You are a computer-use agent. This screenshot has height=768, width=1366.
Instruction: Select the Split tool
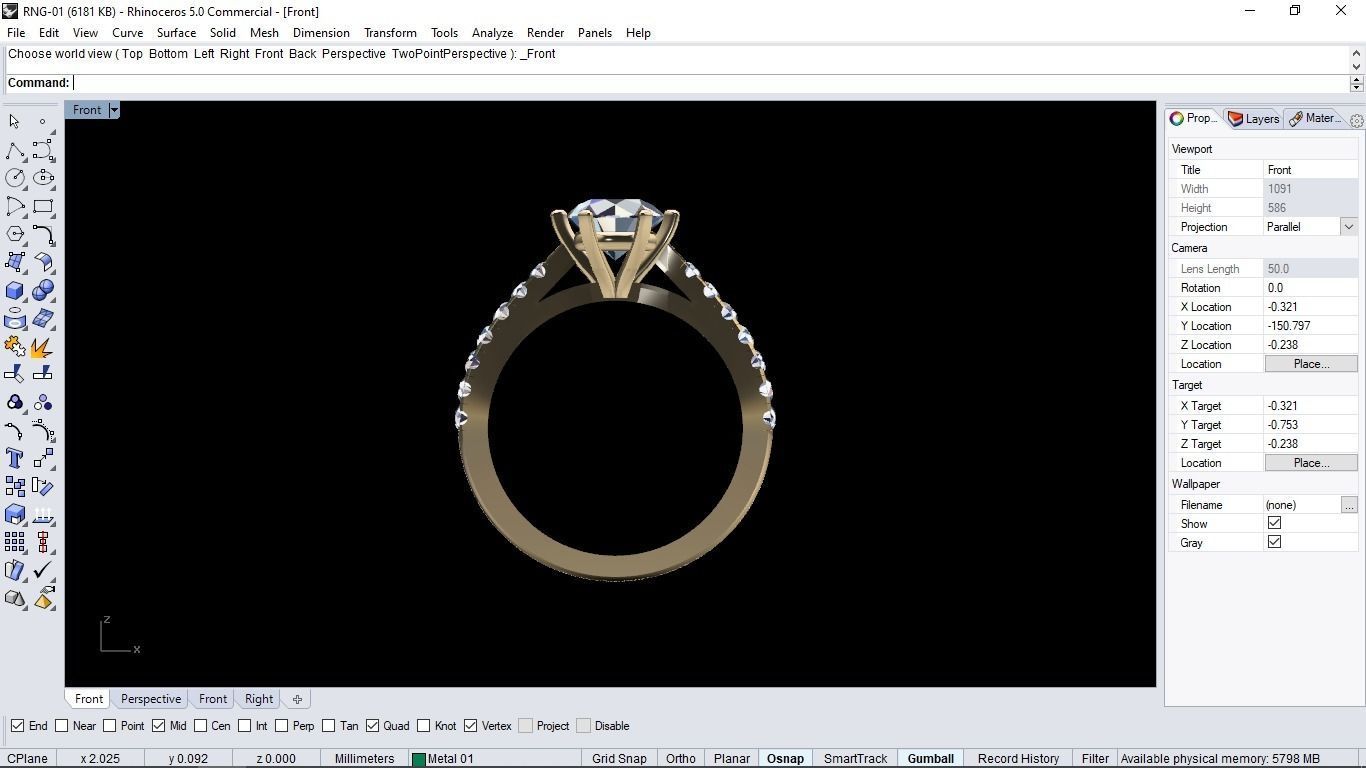pyautogui.click(x=43, y=374)
